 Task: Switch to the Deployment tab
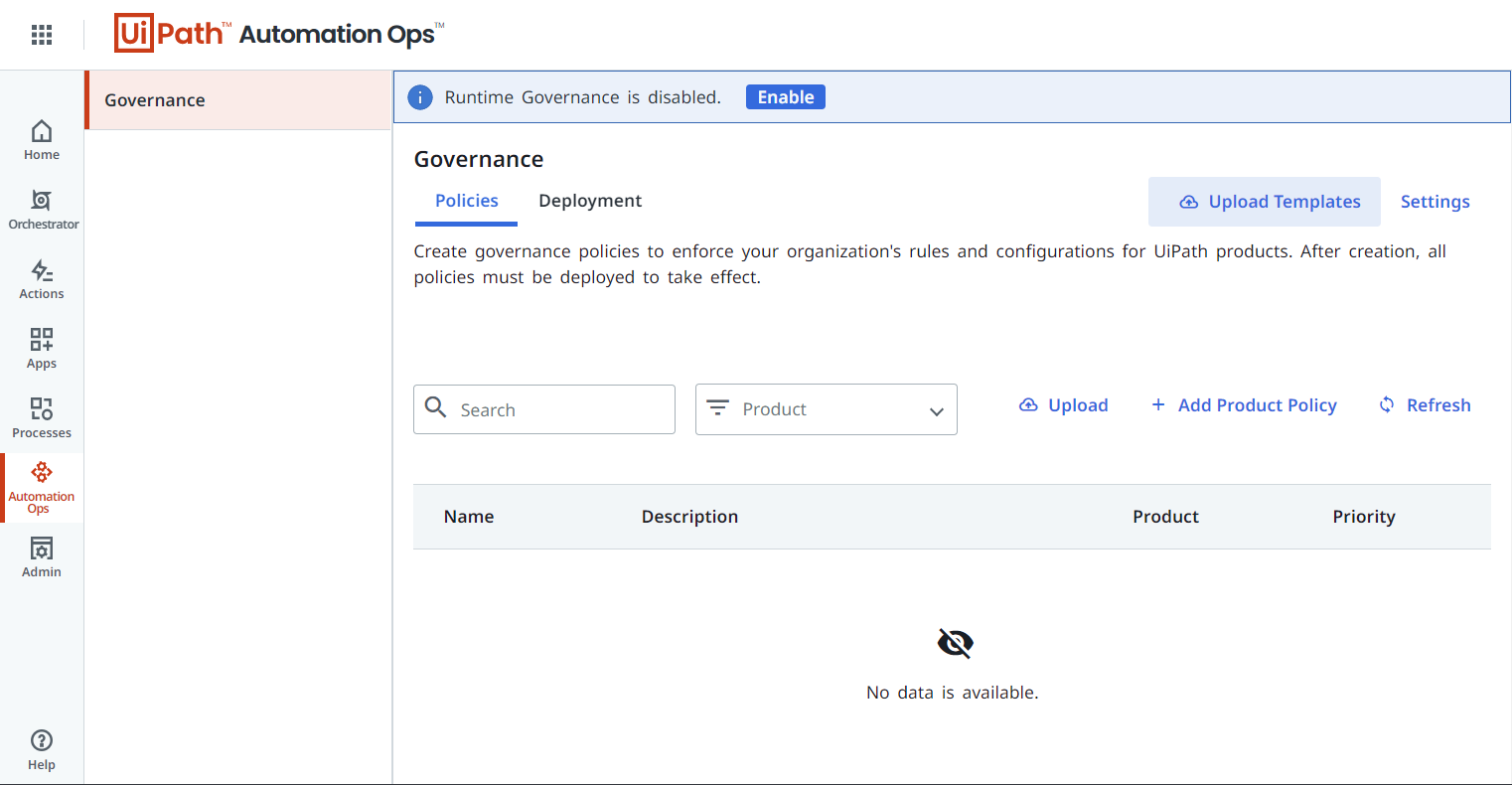click(x=590, y=201)
